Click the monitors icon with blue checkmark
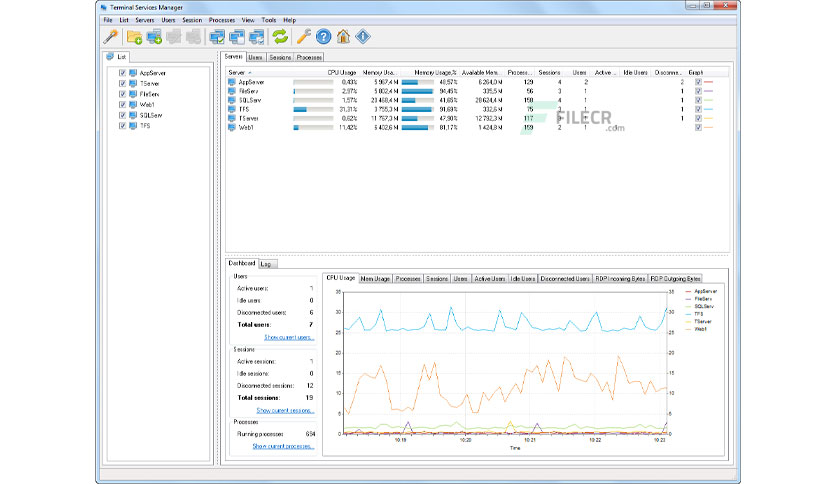Viewport: 836px width, 484px height. tap(256, 37)
